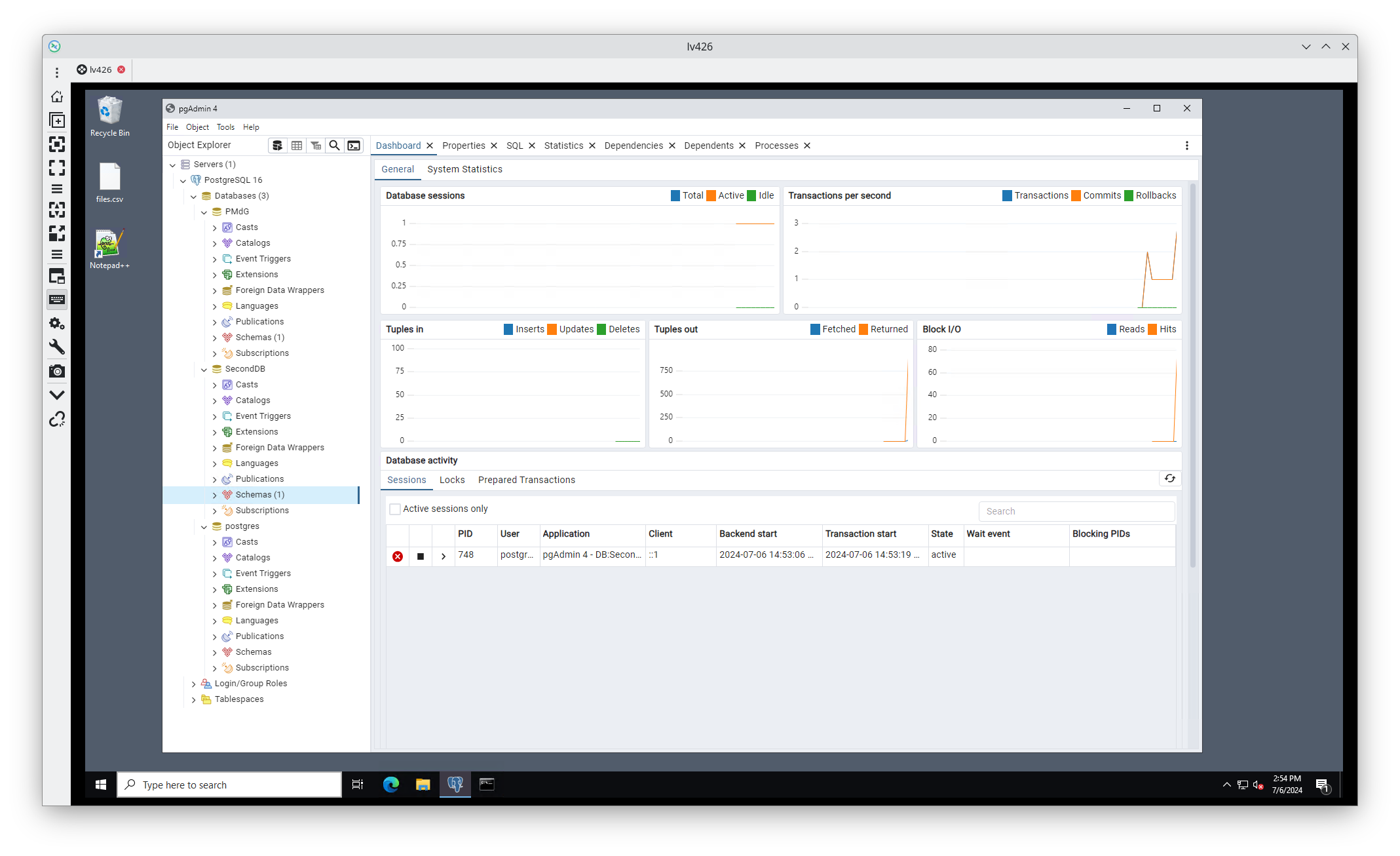The image size is (1400, 856).
Task: Expand the remote viewer sidebar chevron
Action: coord(57,395)
